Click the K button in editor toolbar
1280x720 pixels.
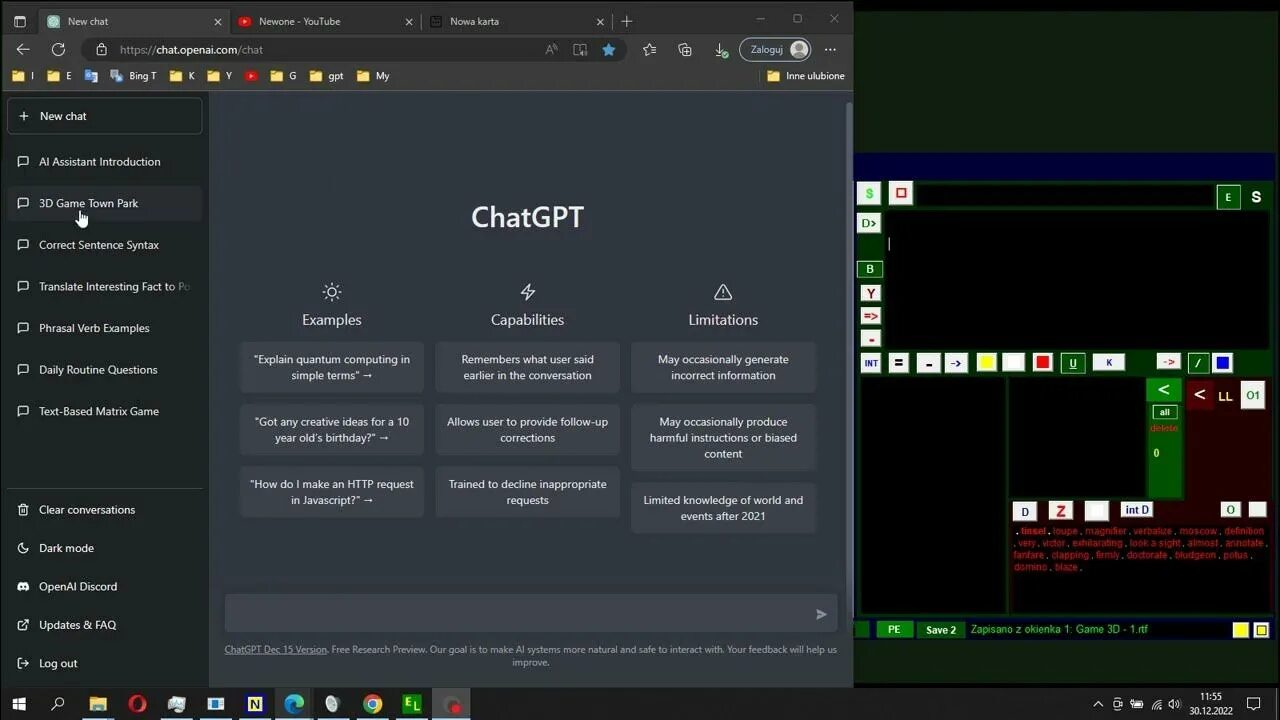tap(1108, 362)
